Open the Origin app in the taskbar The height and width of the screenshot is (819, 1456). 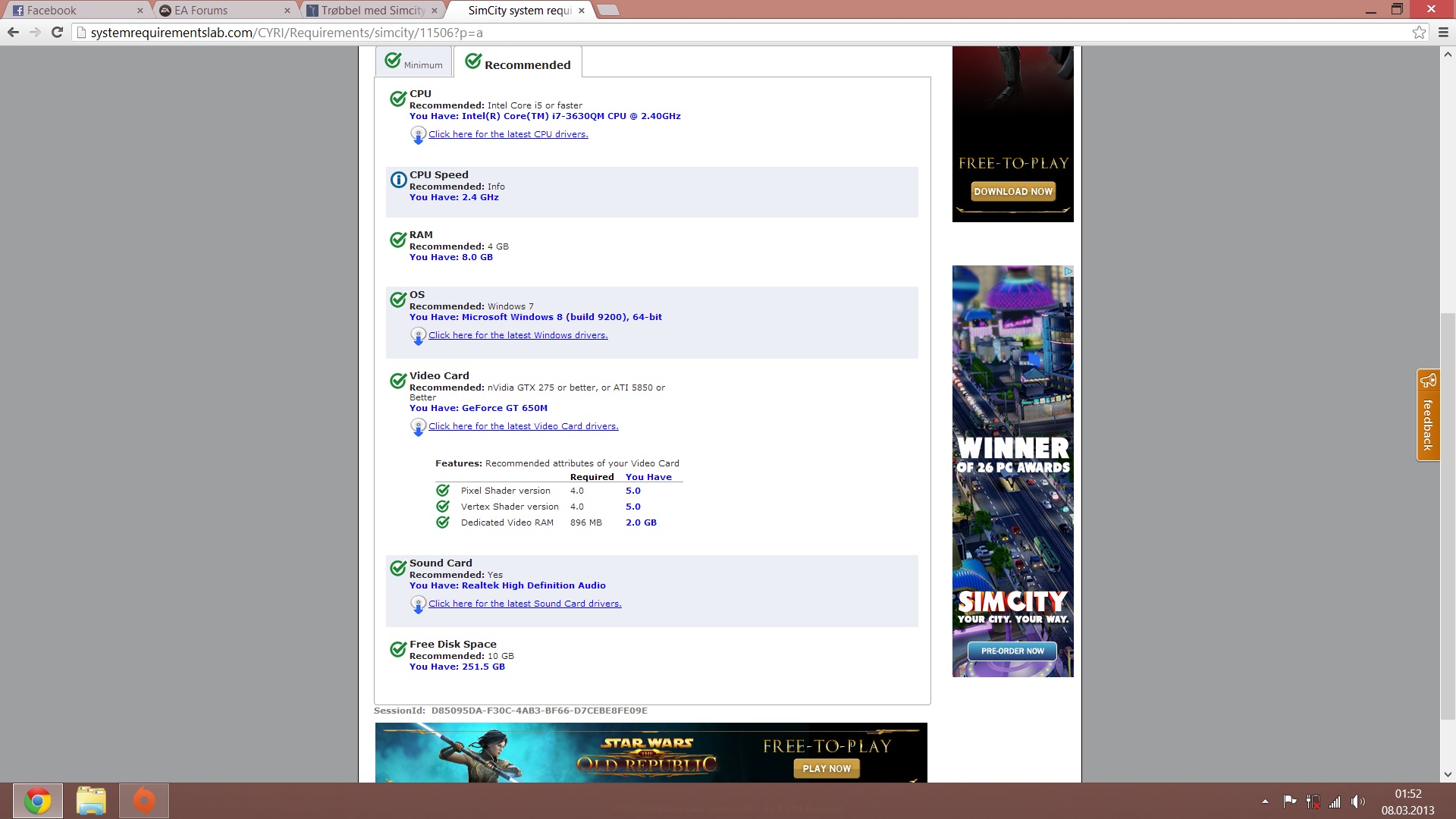[x=144, y=801]
